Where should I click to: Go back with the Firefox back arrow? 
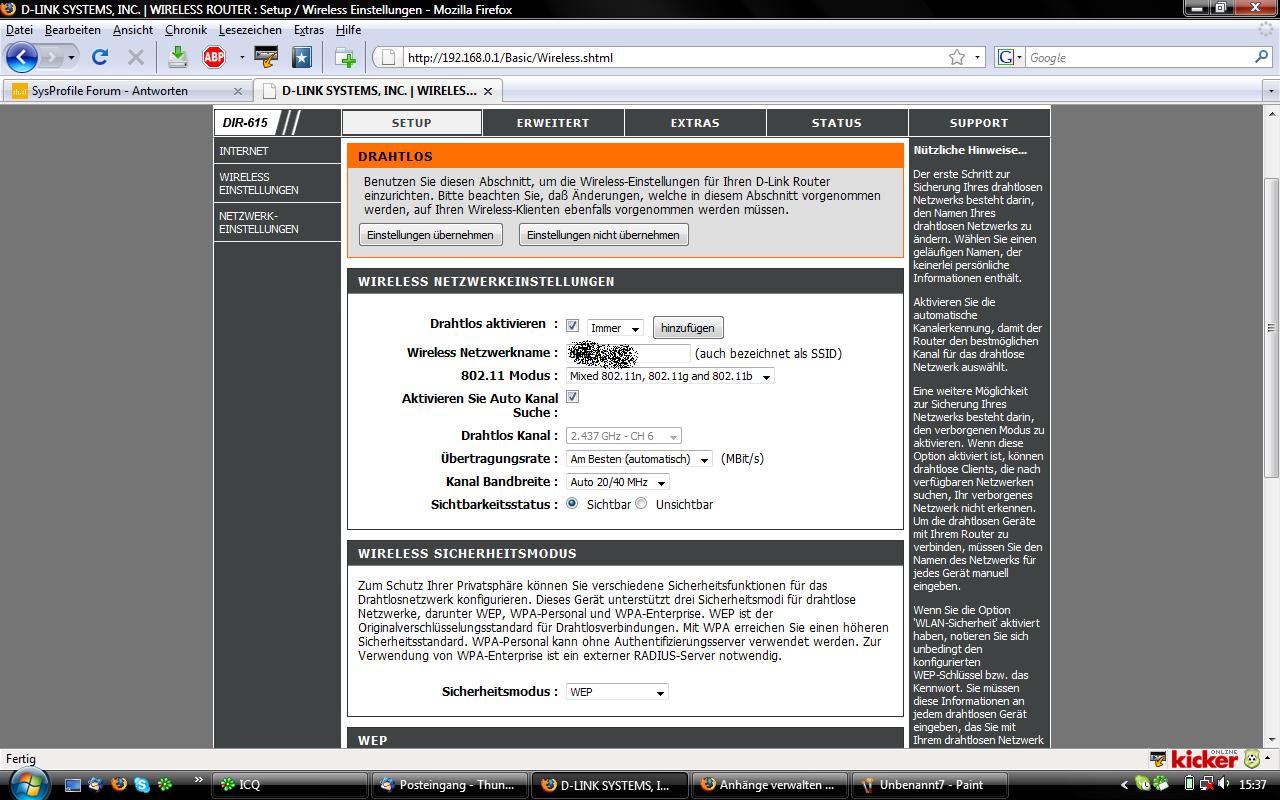(22, 57)
